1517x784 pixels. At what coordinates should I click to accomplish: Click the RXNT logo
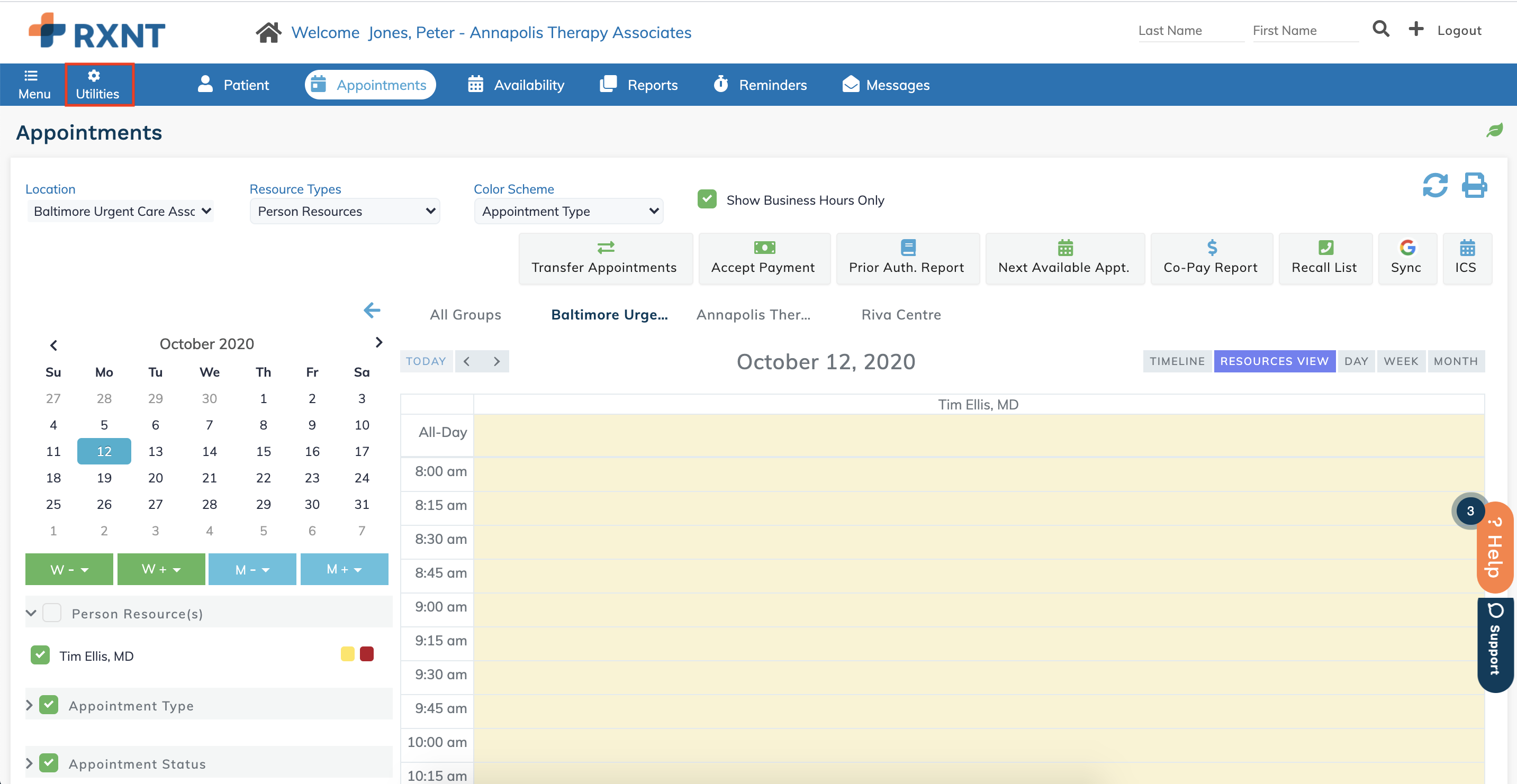tap(97, 31)
